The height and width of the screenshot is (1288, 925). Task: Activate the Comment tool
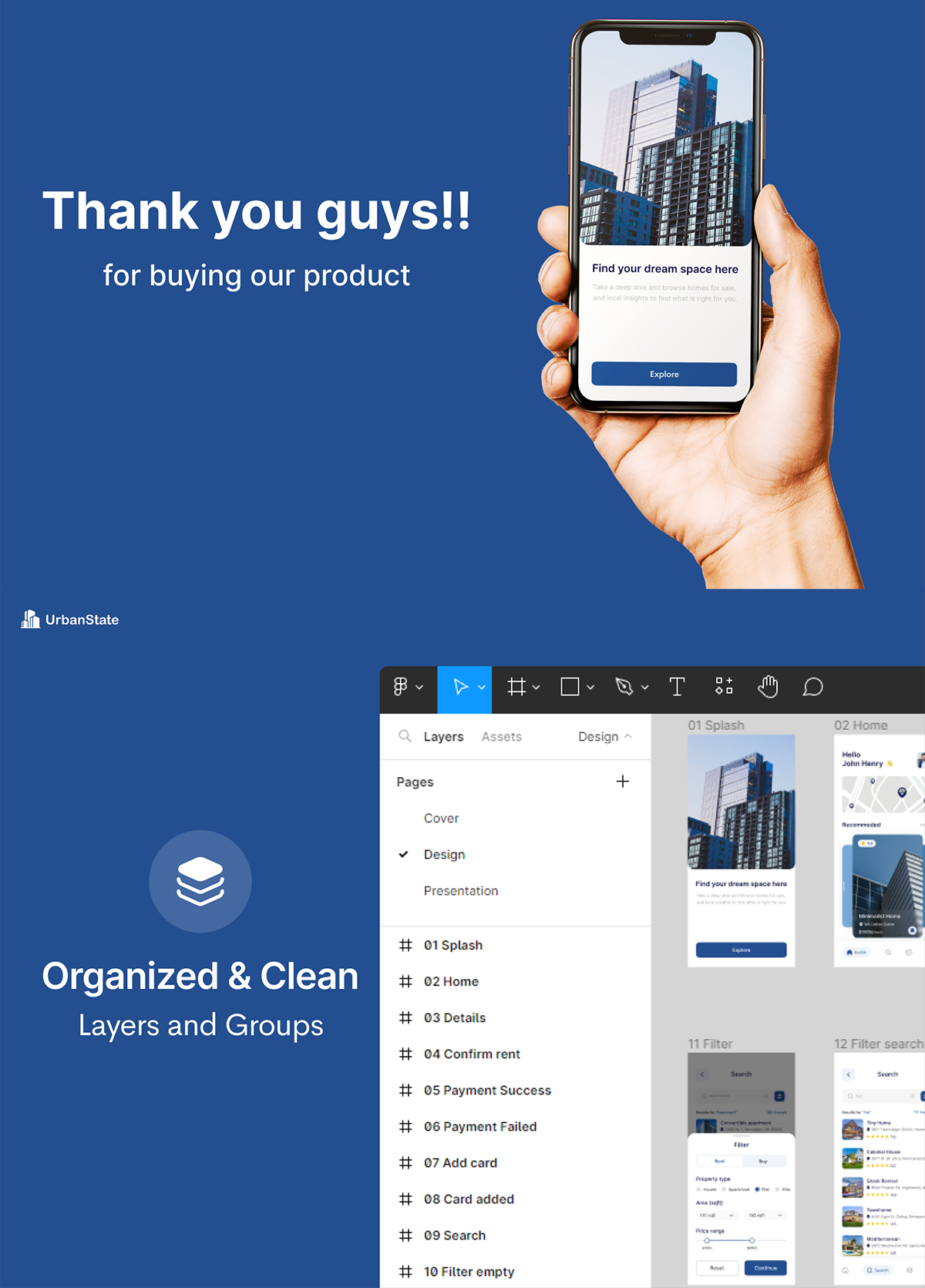coord(812,687)
